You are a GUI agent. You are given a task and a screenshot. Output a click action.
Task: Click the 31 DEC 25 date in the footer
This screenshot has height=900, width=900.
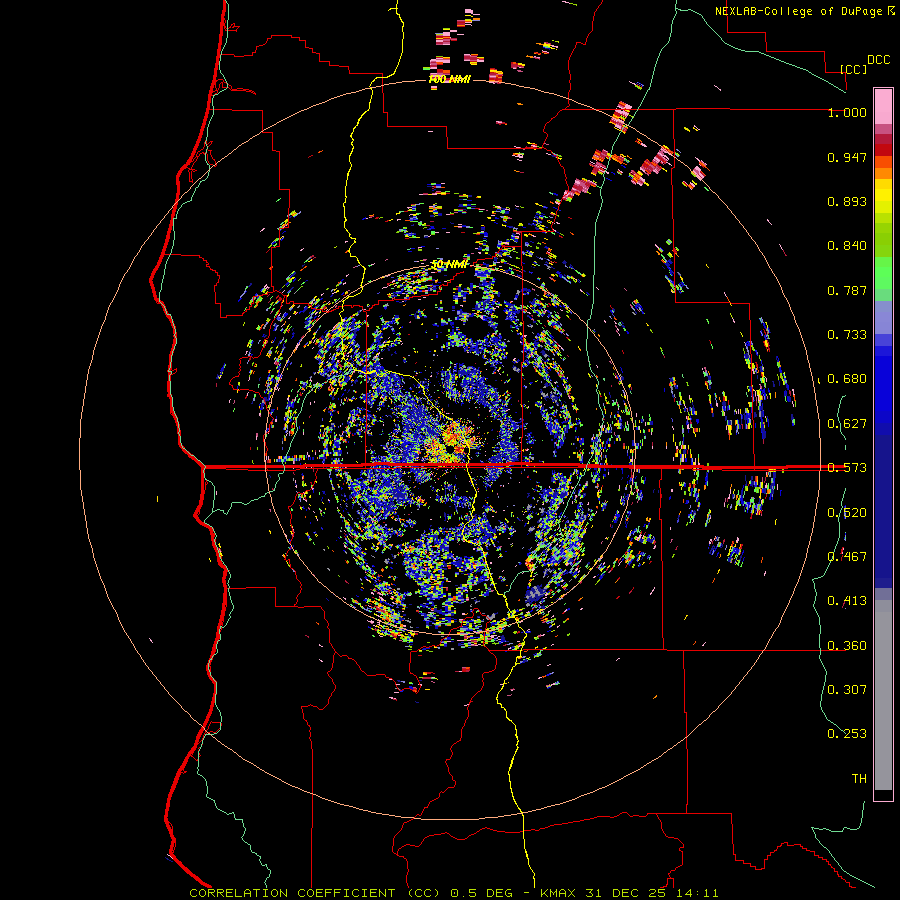coord(629,893)
